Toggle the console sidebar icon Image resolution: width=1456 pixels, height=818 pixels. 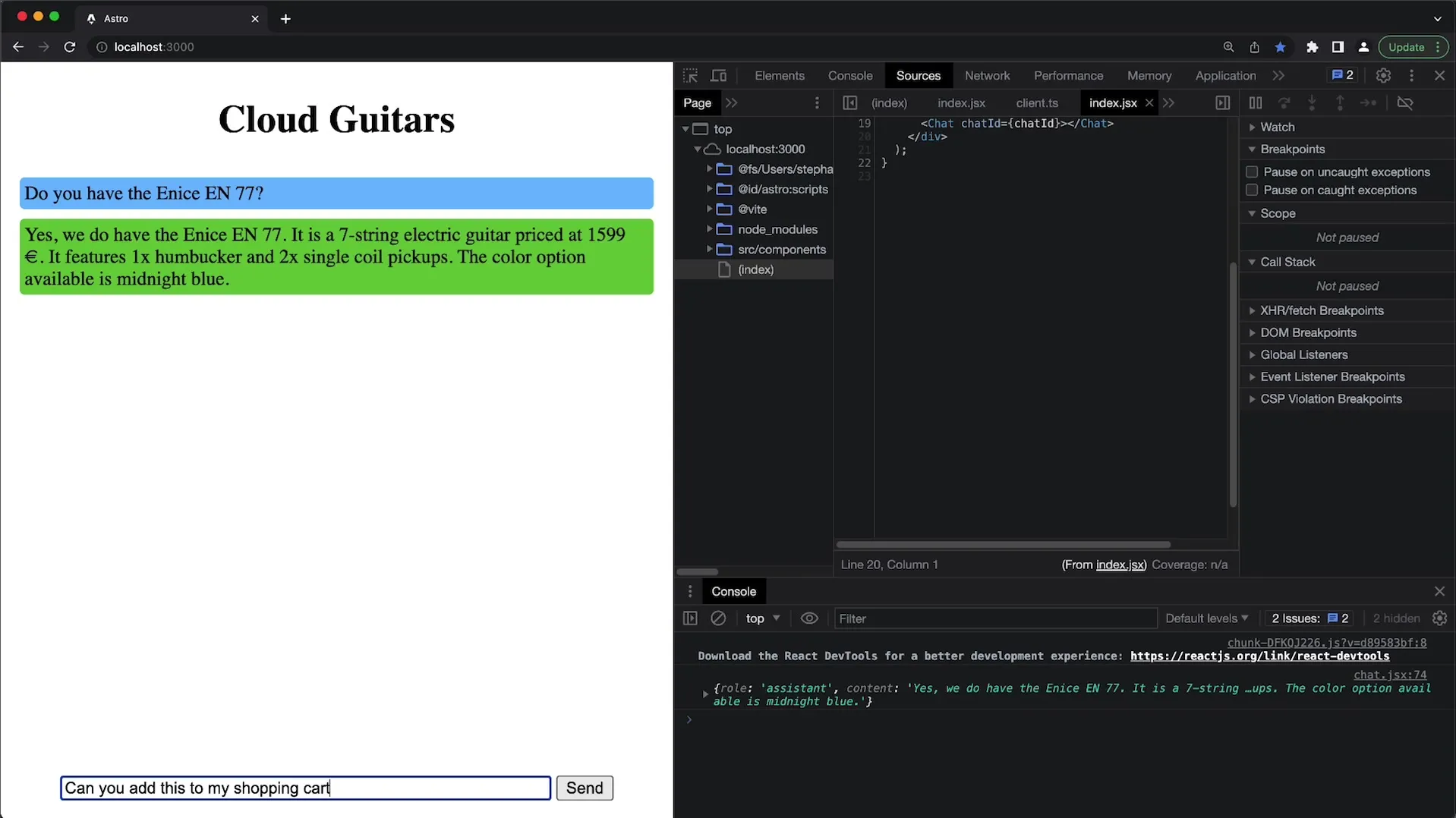690,618
